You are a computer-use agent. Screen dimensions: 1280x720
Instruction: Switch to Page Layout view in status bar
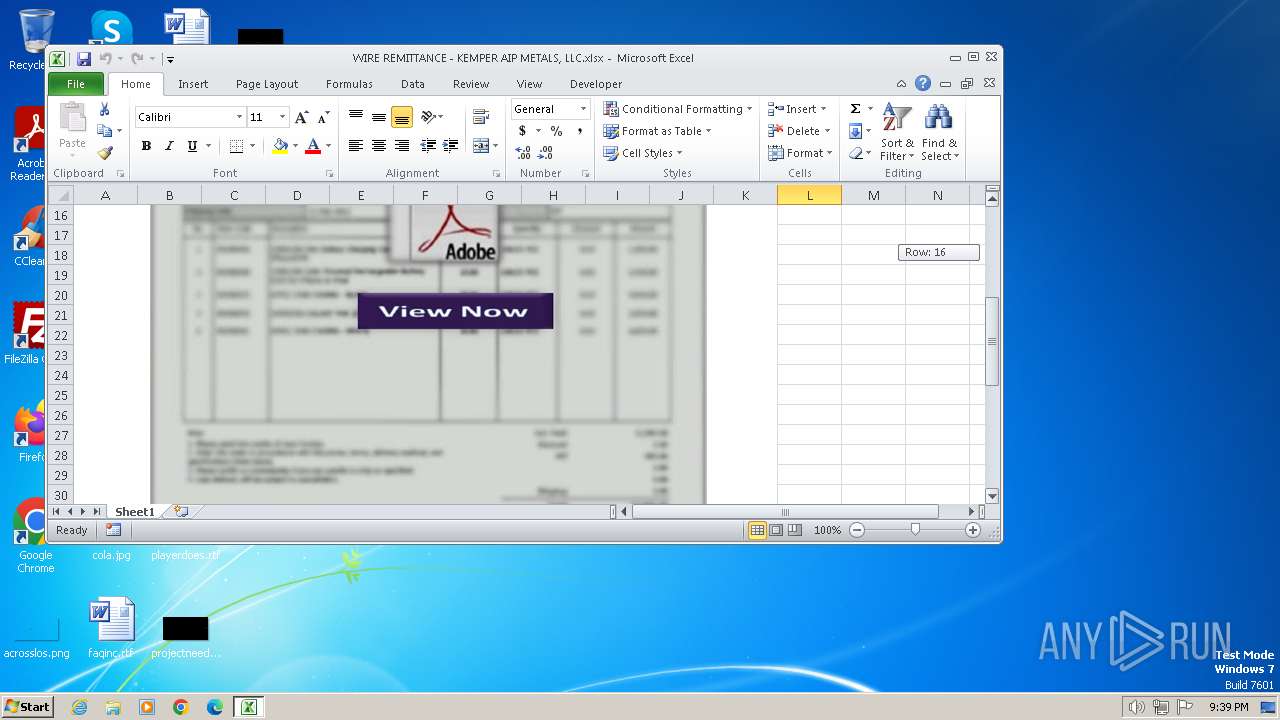[776, 530]
